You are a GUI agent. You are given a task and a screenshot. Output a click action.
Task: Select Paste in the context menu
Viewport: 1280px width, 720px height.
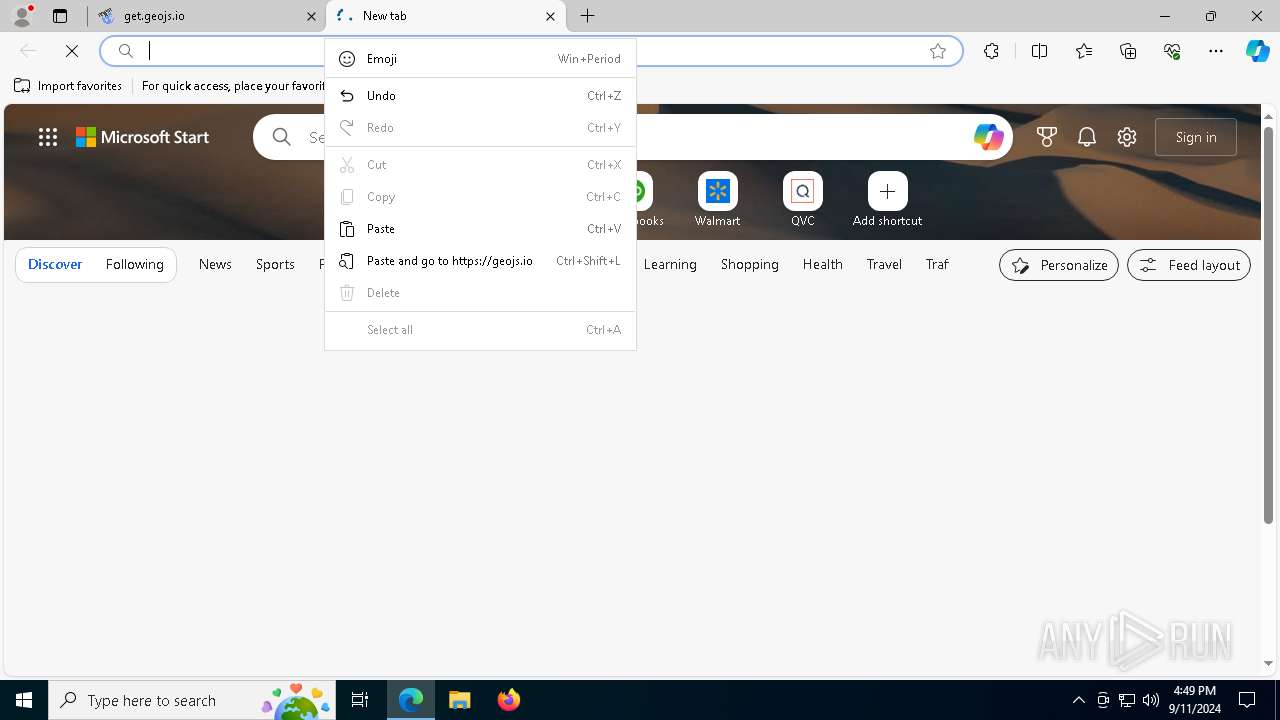click(x=480, y=229)
